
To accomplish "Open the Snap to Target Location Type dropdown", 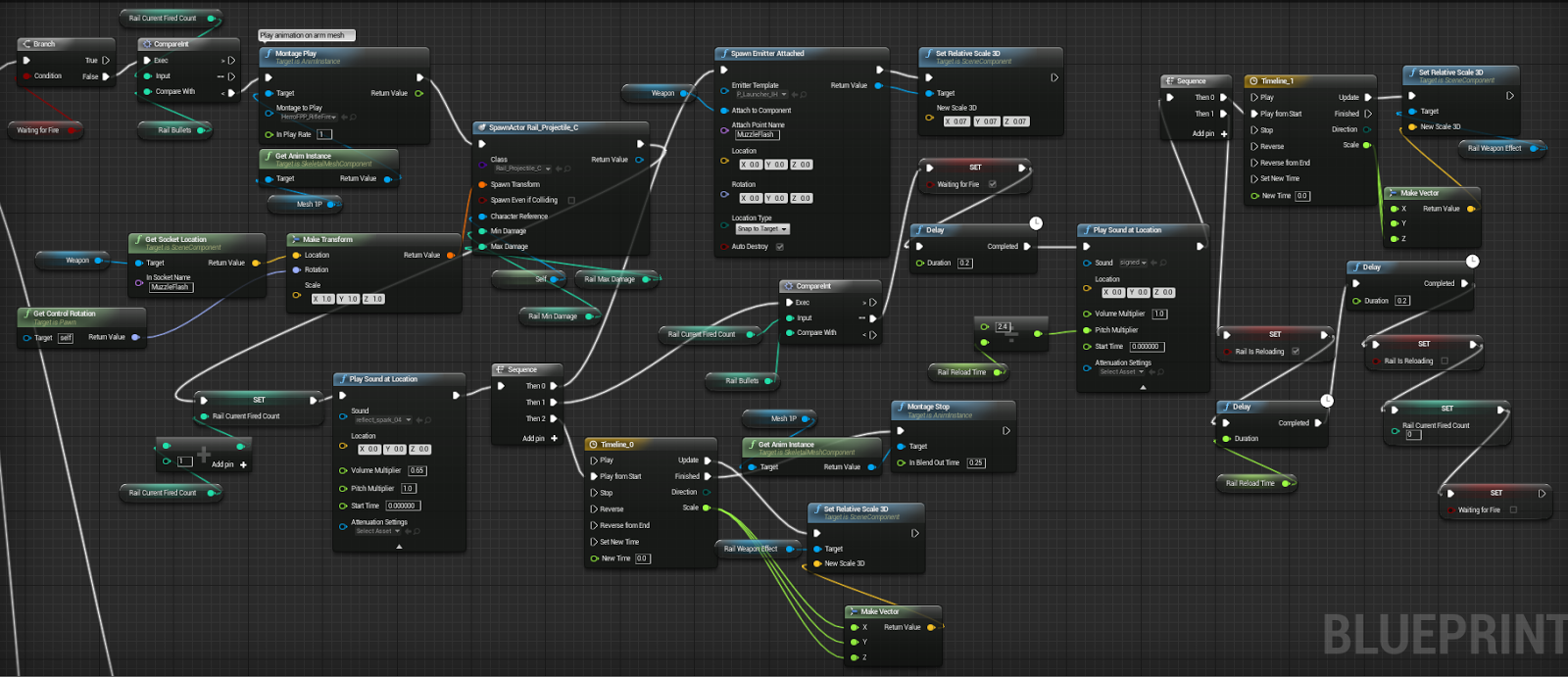I will tap(762, 229).
